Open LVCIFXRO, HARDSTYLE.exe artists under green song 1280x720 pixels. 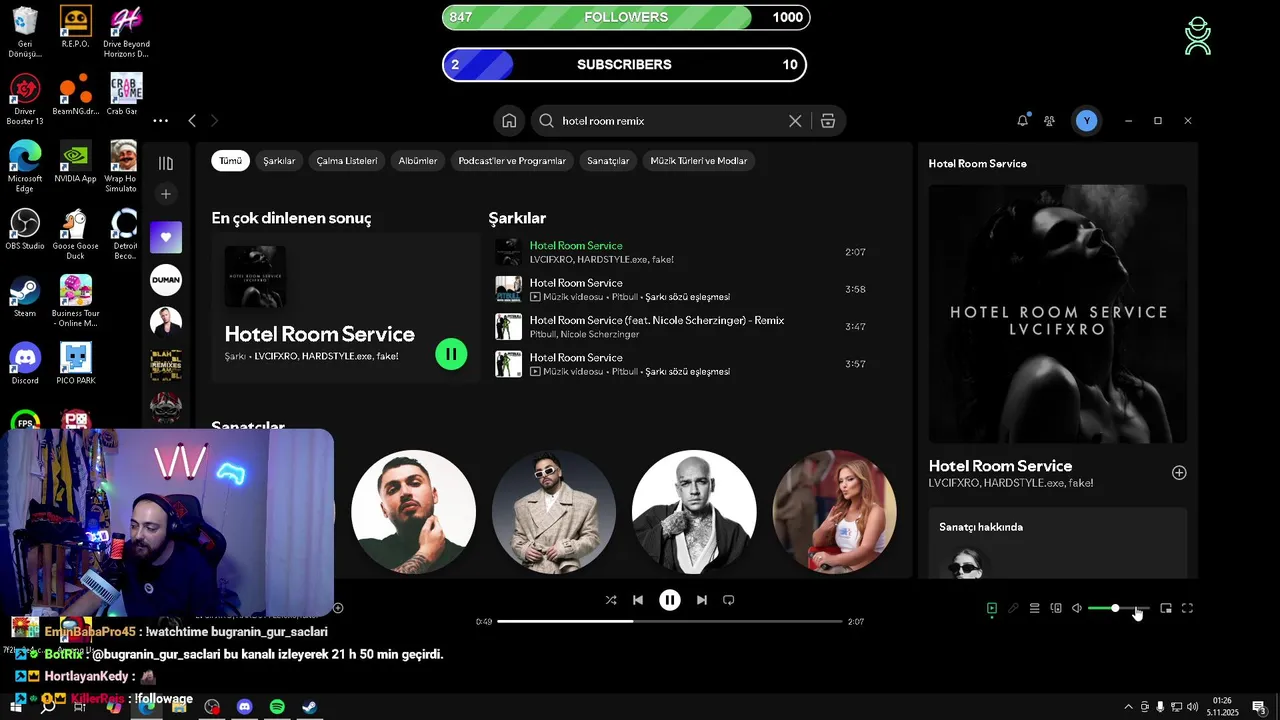601,260
